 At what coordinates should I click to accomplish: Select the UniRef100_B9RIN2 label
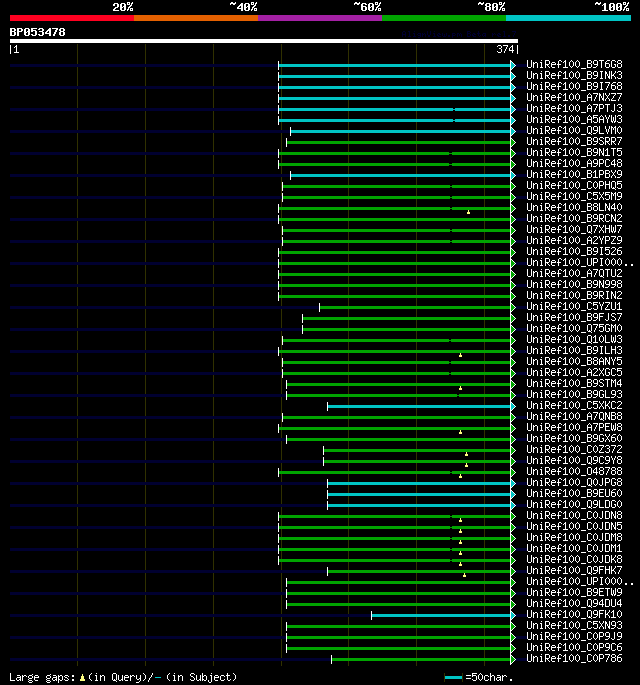pos(574,295)
